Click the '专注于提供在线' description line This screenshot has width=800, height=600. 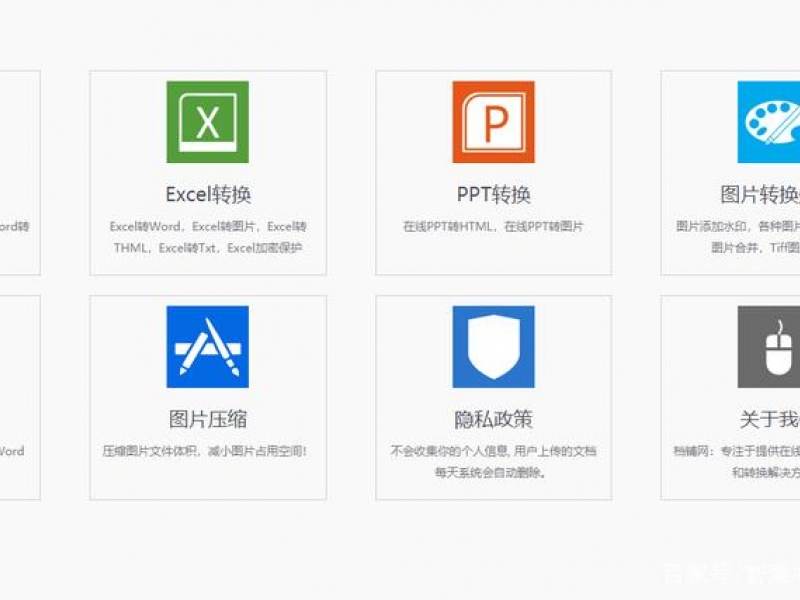tap(736, 451)
